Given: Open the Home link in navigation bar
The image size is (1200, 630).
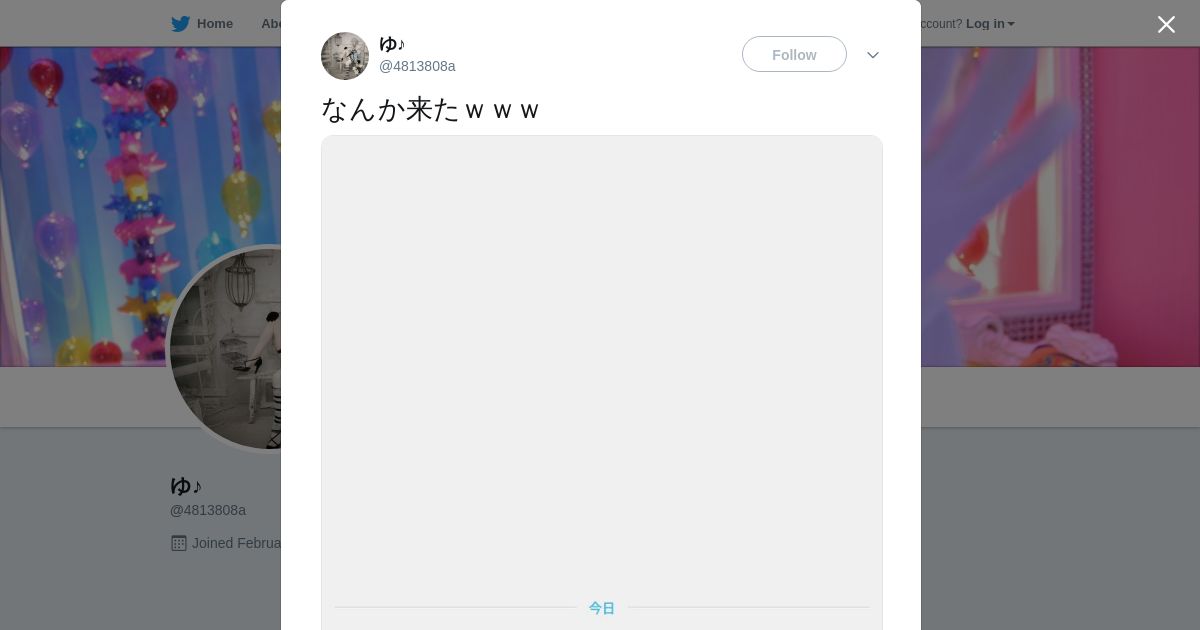Looking at the screenshot, I should coord(214,24).
